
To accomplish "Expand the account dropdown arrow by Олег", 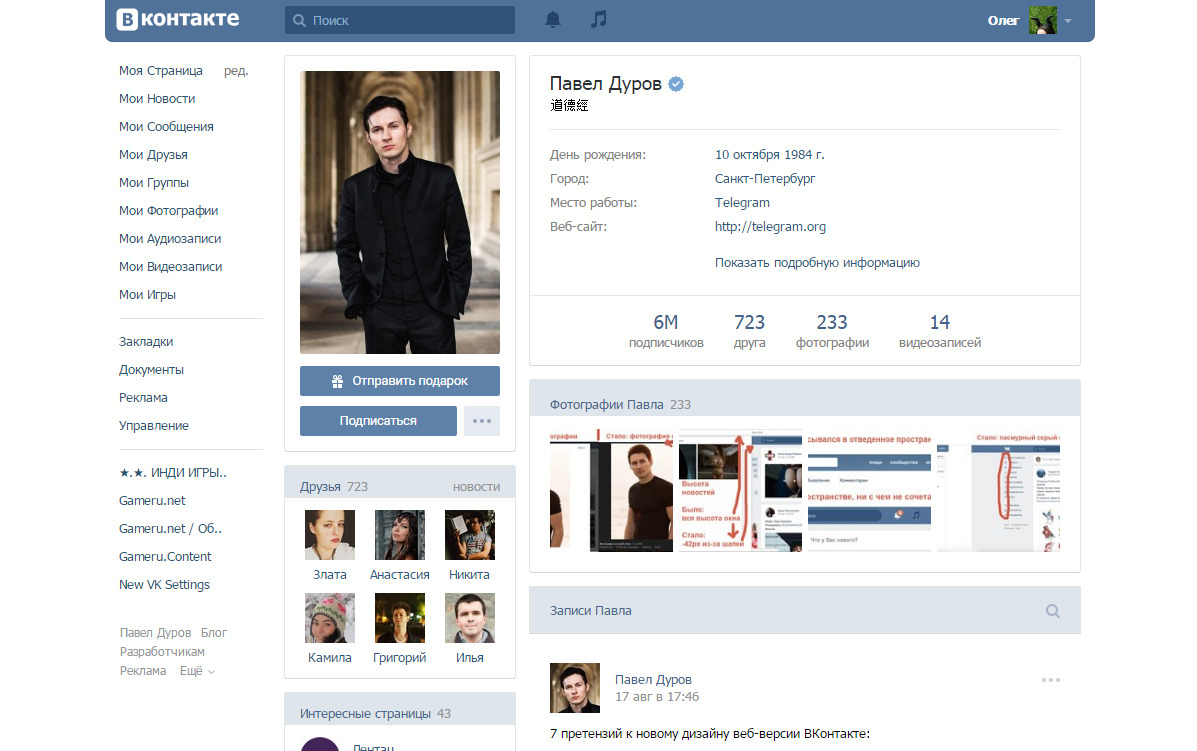I will click(x=1068, y=21).
